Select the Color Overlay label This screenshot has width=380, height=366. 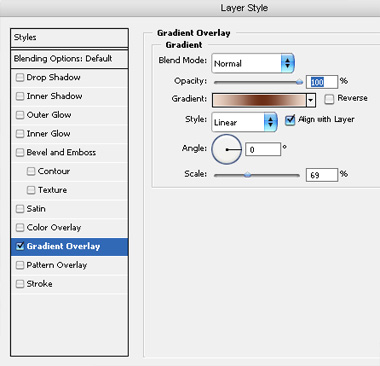tap(54, 228)
